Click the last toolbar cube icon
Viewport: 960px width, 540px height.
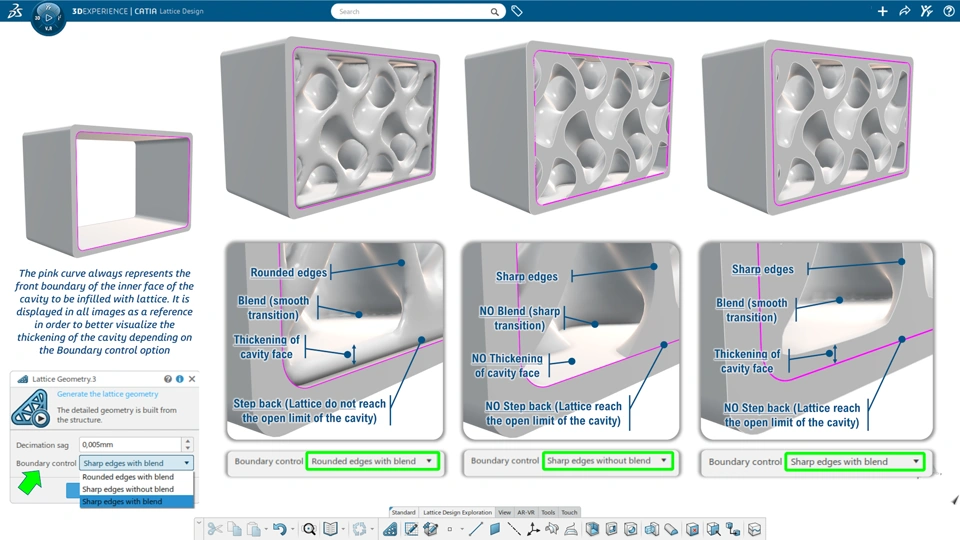click(754, 529)
